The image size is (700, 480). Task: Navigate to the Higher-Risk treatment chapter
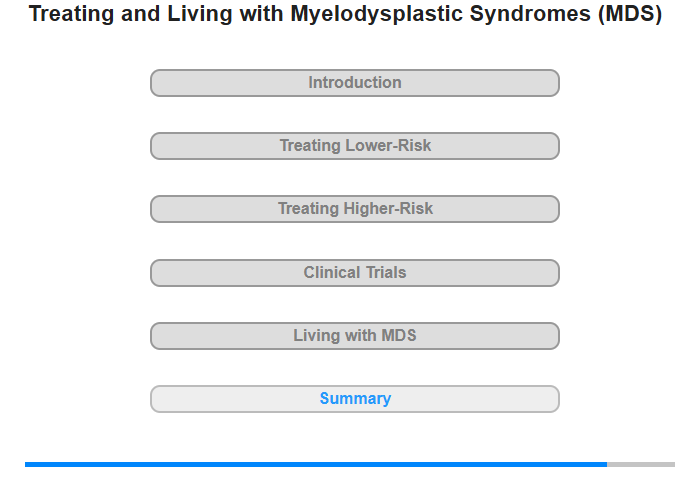tap(354, 209)
